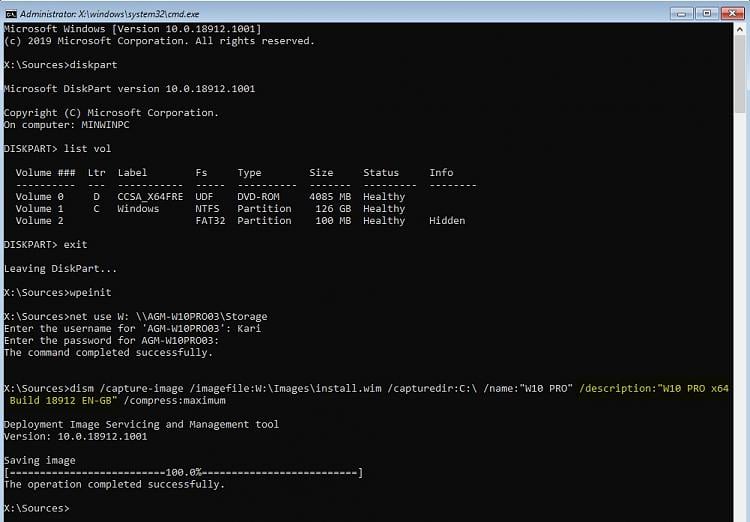Image resolution: width=750 pixels, height=522 pixels.
Task: Click 'Volume 2' row label
Action: click(x=39, y=221)
